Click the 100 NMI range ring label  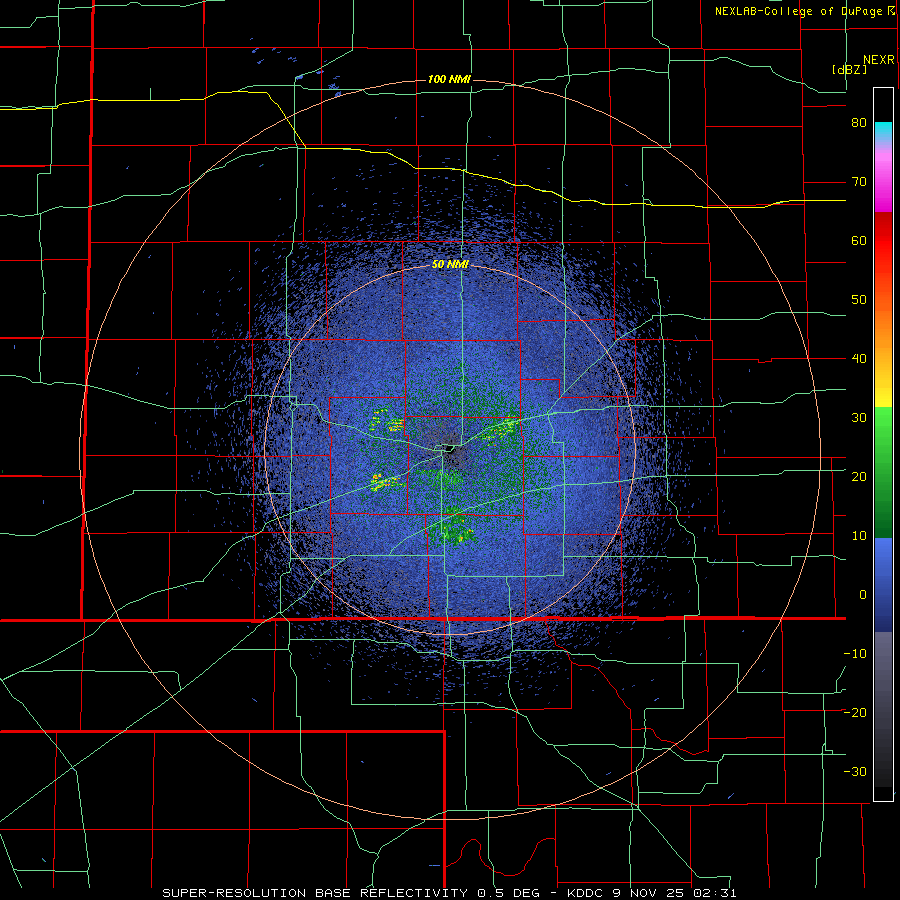(449, 79)
